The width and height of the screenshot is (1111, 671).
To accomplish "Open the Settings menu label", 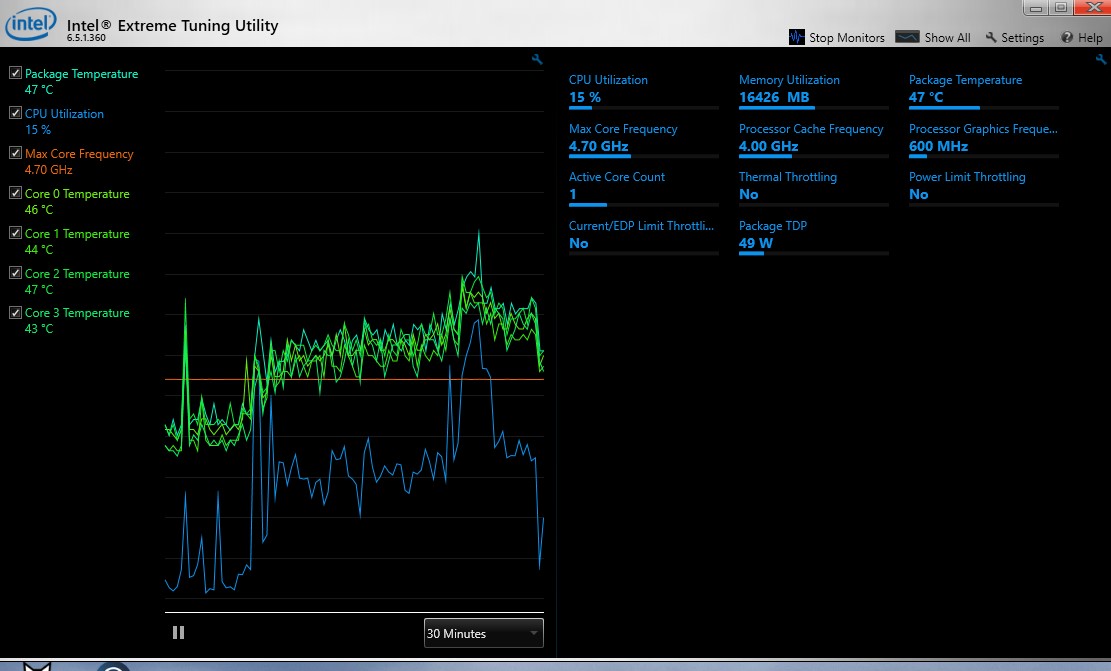I will tap(1022, 38).
